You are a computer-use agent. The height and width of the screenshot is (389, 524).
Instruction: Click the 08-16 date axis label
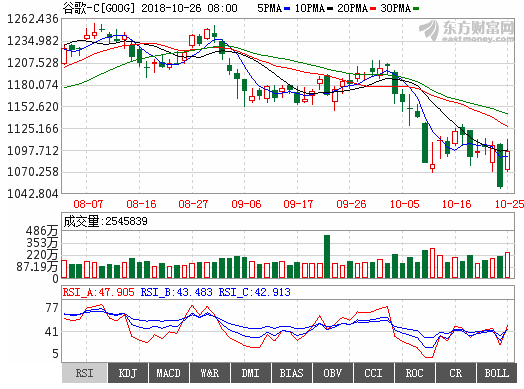[x=141, y=204]
